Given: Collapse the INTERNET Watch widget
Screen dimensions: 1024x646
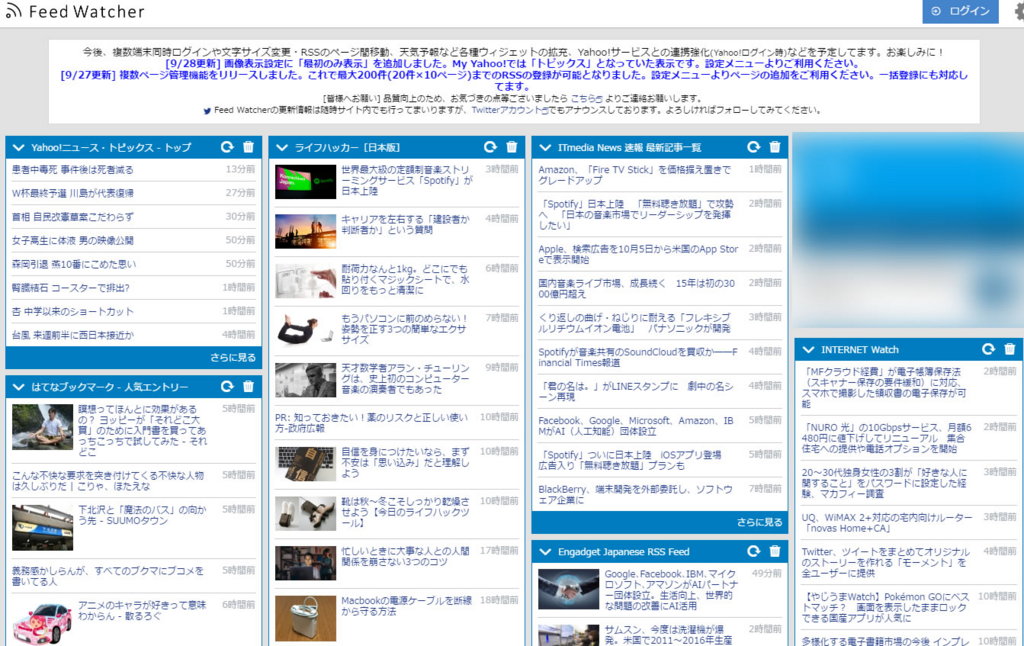Looking at the screenshot, I should [x=808, y=349].
